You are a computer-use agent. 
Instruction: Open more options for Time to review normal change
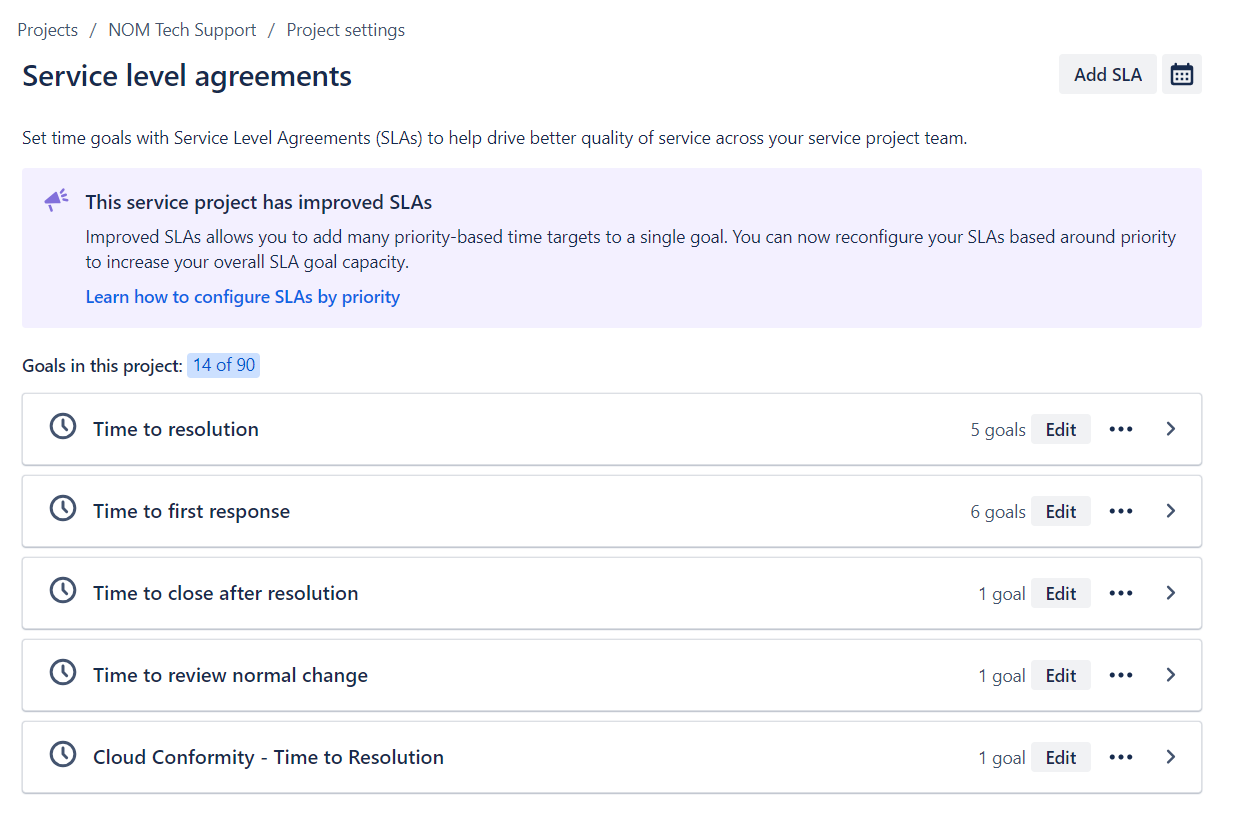[x=1121, y=675]
